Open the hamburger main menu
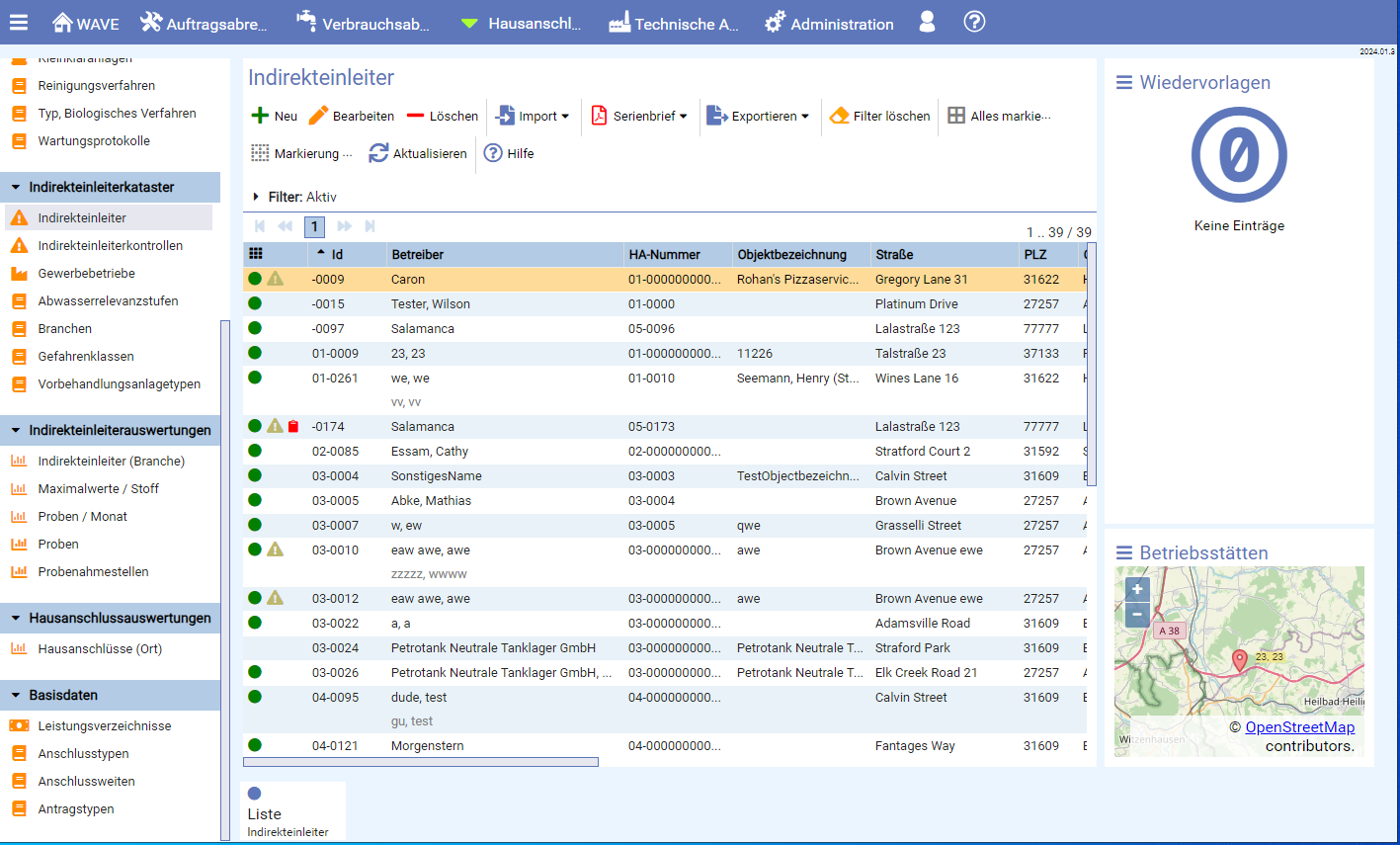Screen dimensions: 1400x845 pyautogui.click(x=19, y=22)
